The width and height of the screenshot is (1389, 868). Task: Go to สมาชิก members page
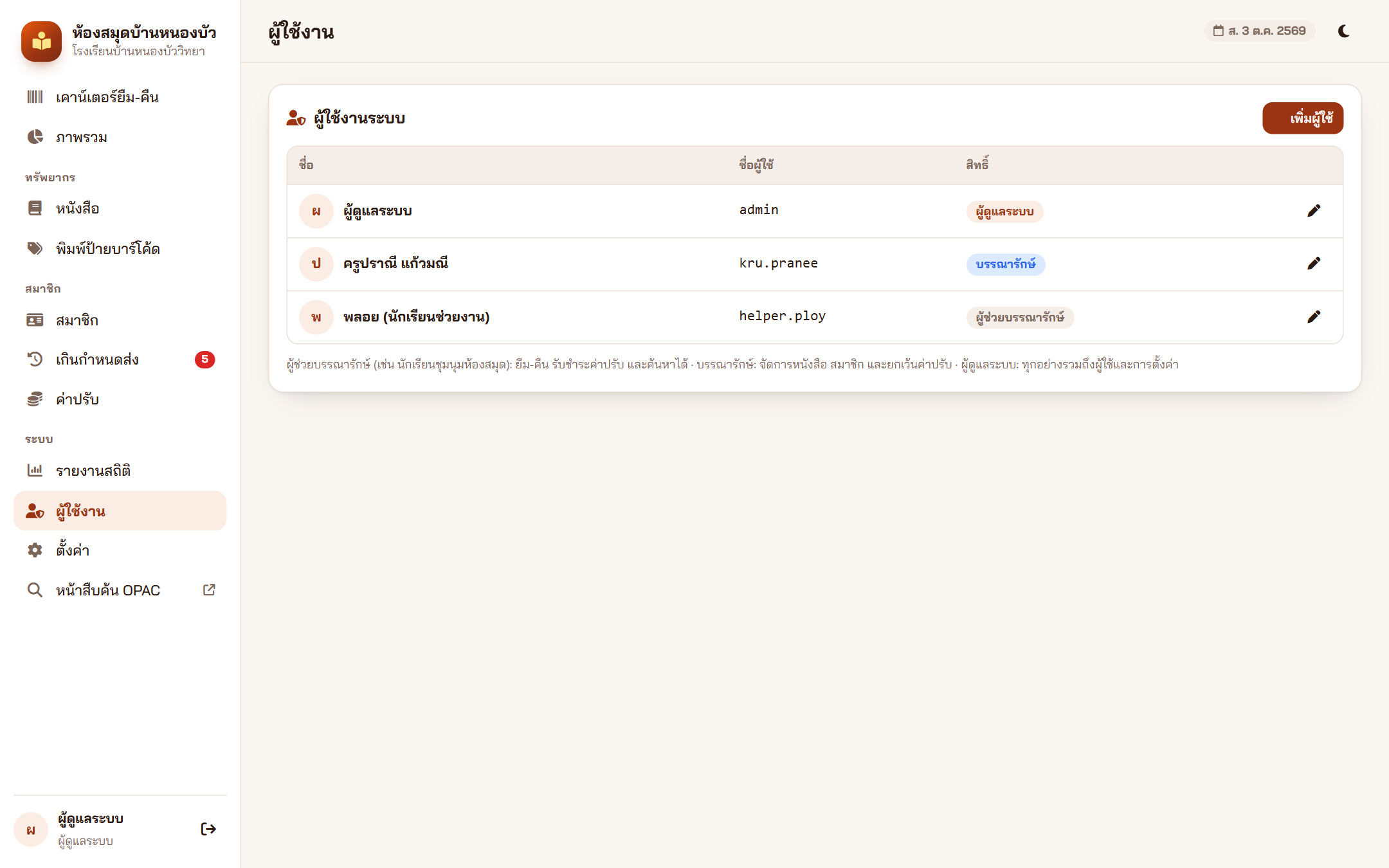120,320
